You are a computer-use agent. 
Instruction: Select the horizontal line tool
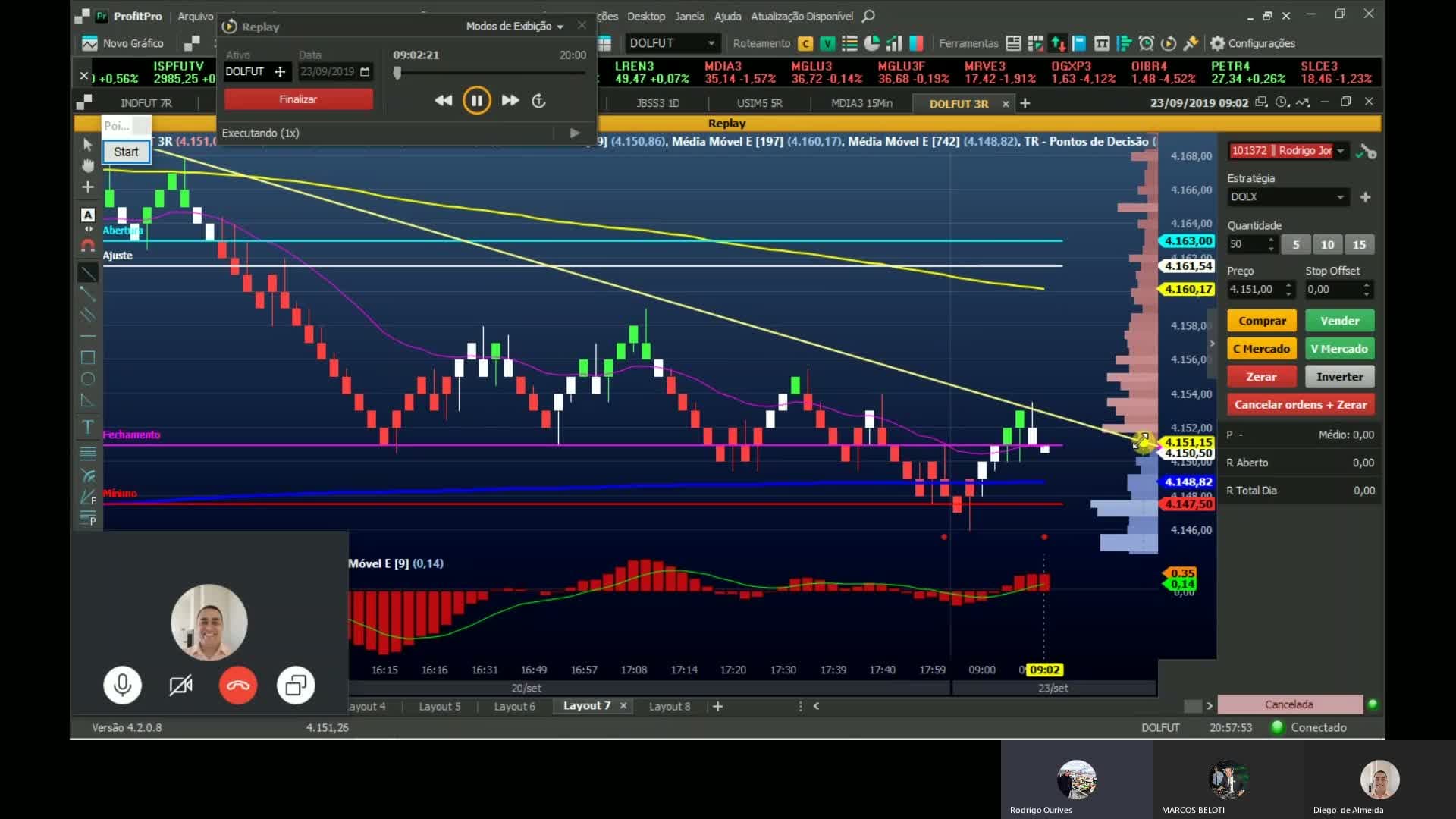(88, 335)
